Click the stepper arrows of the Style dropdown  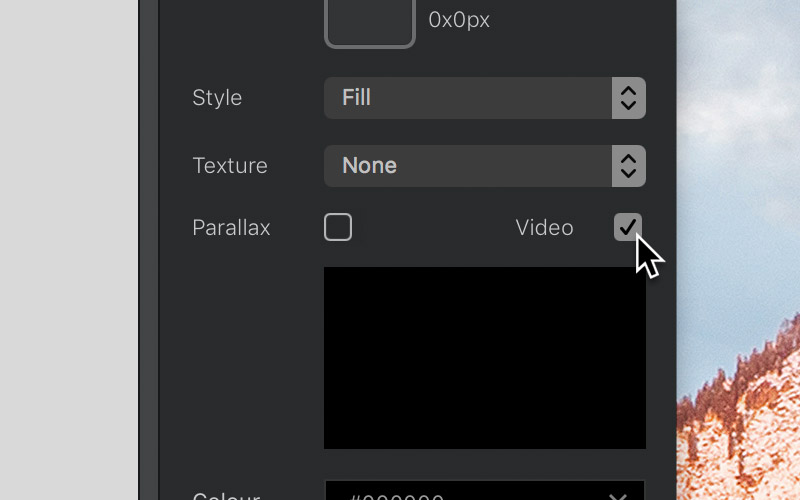(629, 98)
